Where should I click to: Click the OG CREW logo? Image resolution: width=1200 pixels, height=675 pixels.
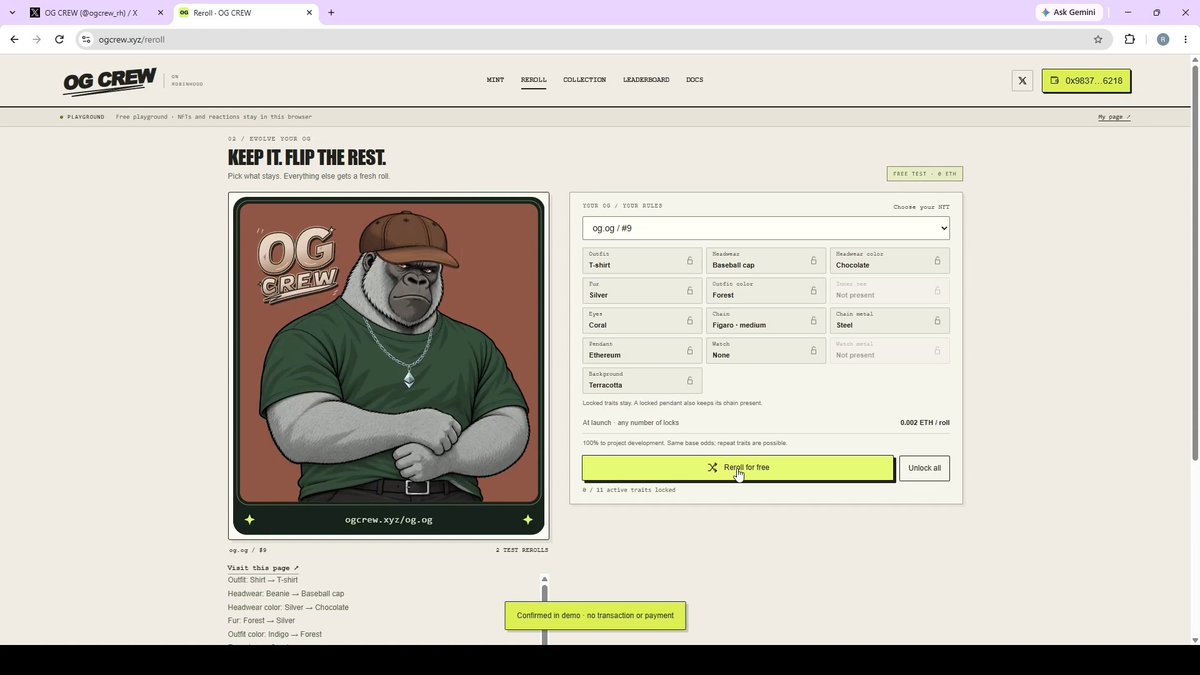point(110,81)
